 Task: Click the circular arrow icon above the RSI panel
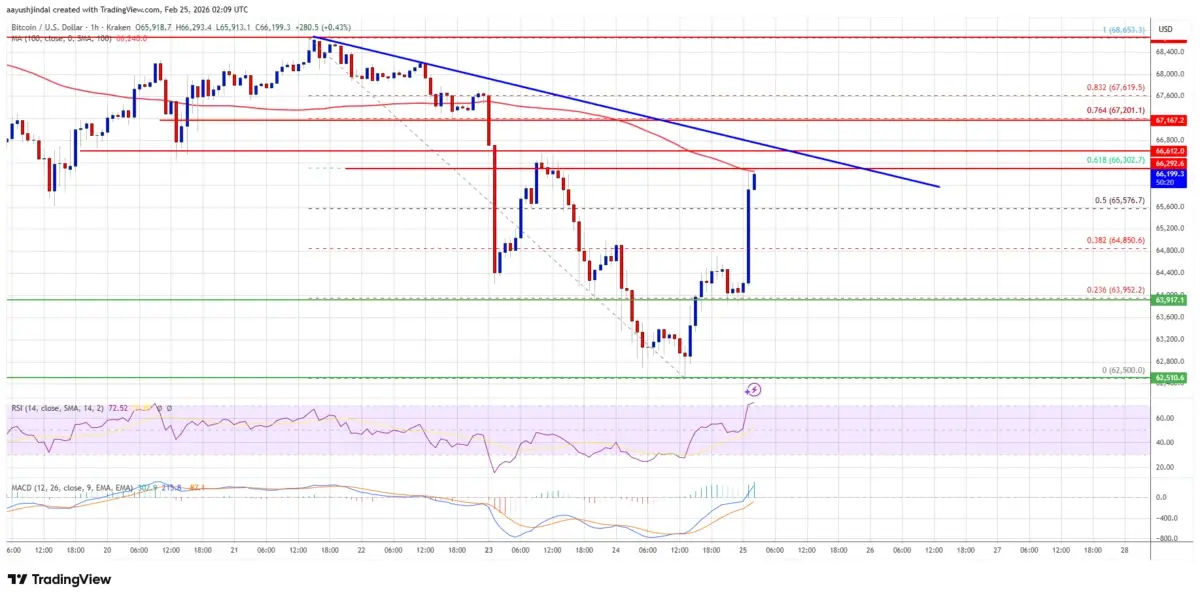(x=753, y=390)
